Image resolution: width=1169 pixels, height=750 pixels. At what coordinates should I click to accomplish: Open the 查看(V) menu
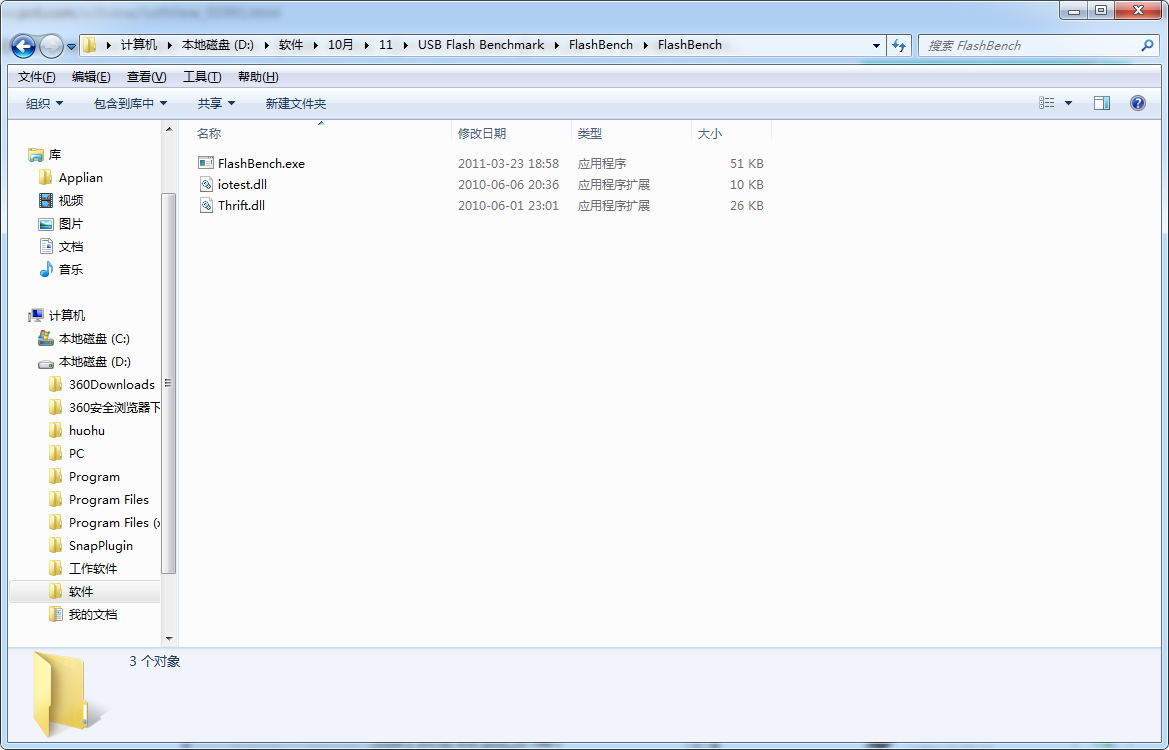[146, 77]
